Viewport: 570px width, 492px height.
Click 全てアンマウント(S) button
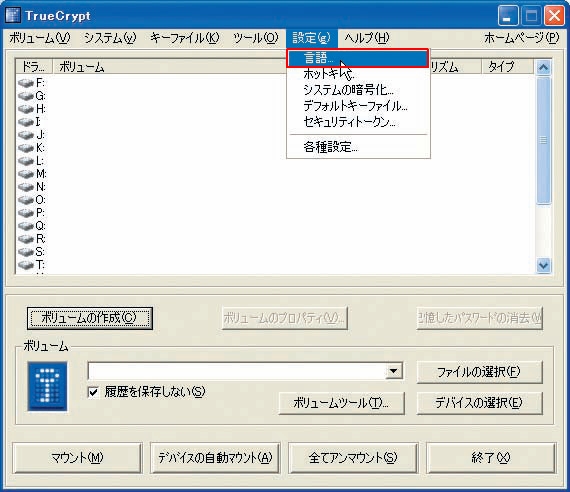353,457
